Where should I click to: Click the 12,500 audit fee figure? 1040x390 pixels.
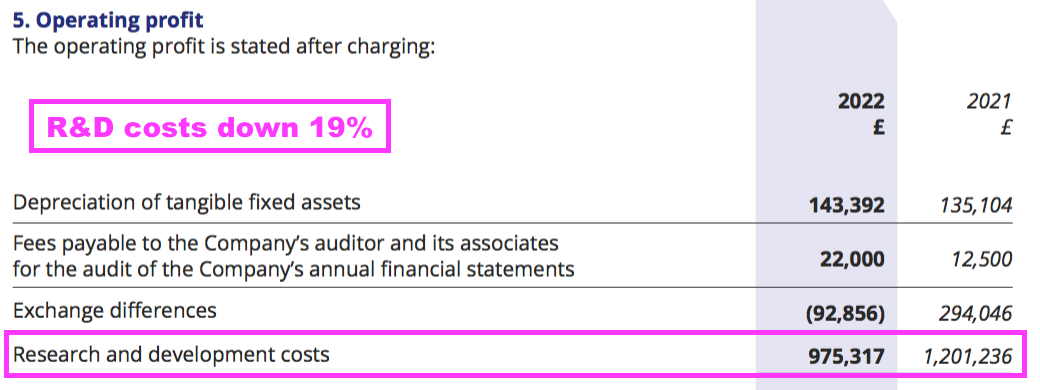(982, 259)
